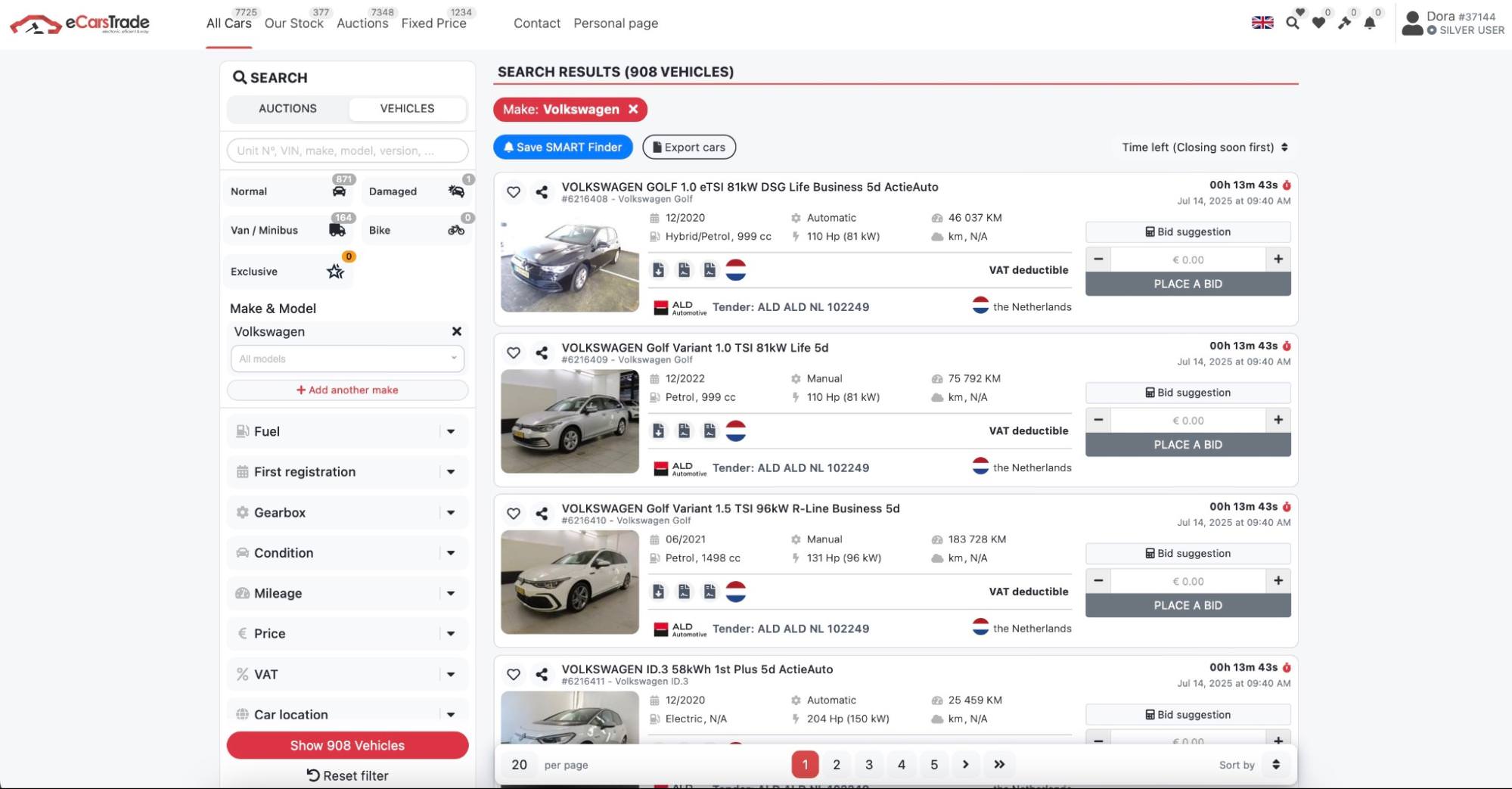
Task: Open Fixed Price navigation item
Action: click(x=434, y=23)
